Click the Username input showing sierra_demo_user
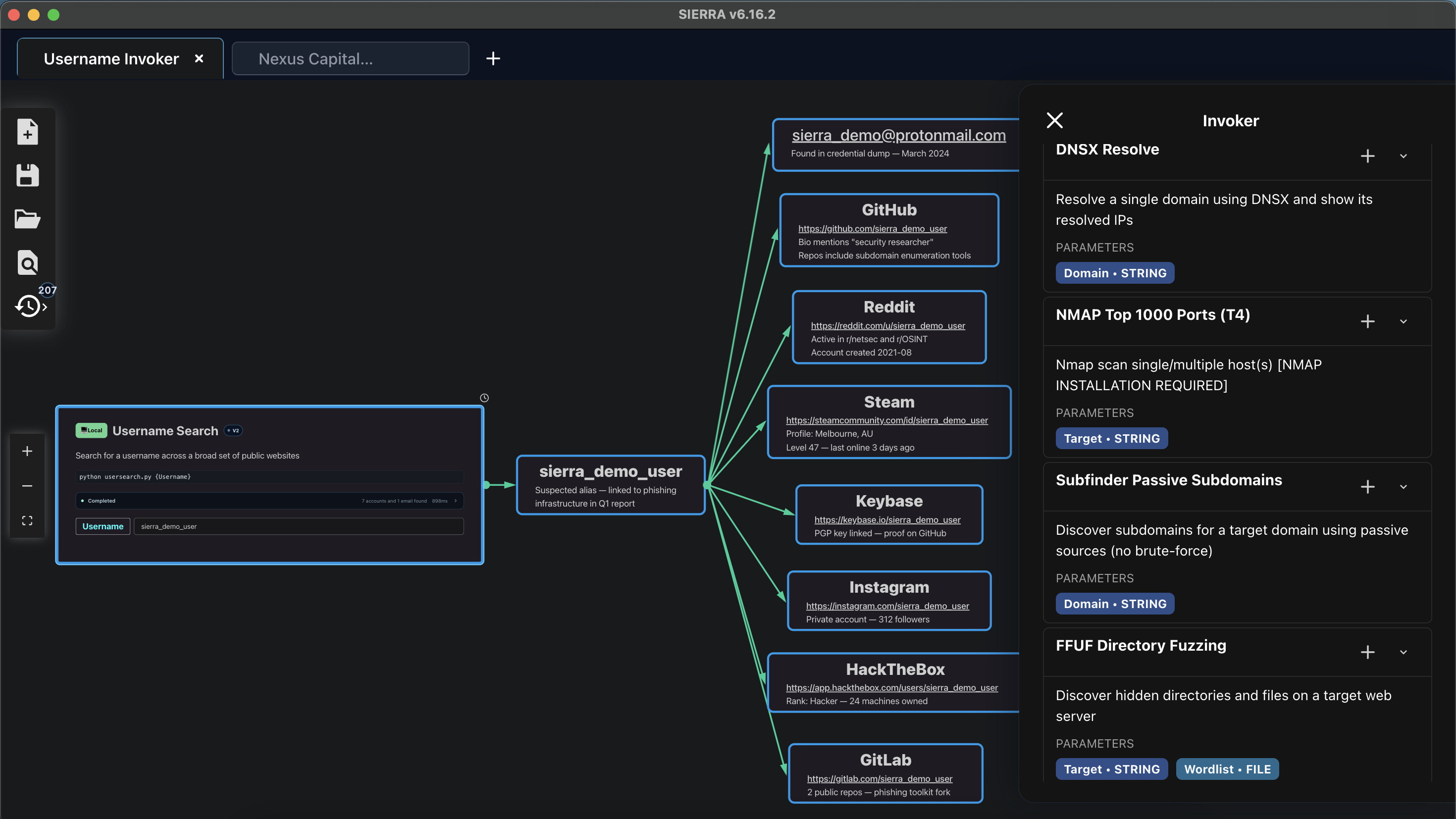Image resolution: width=1456 pixels, height=819 pixels. tap(299, 526)
